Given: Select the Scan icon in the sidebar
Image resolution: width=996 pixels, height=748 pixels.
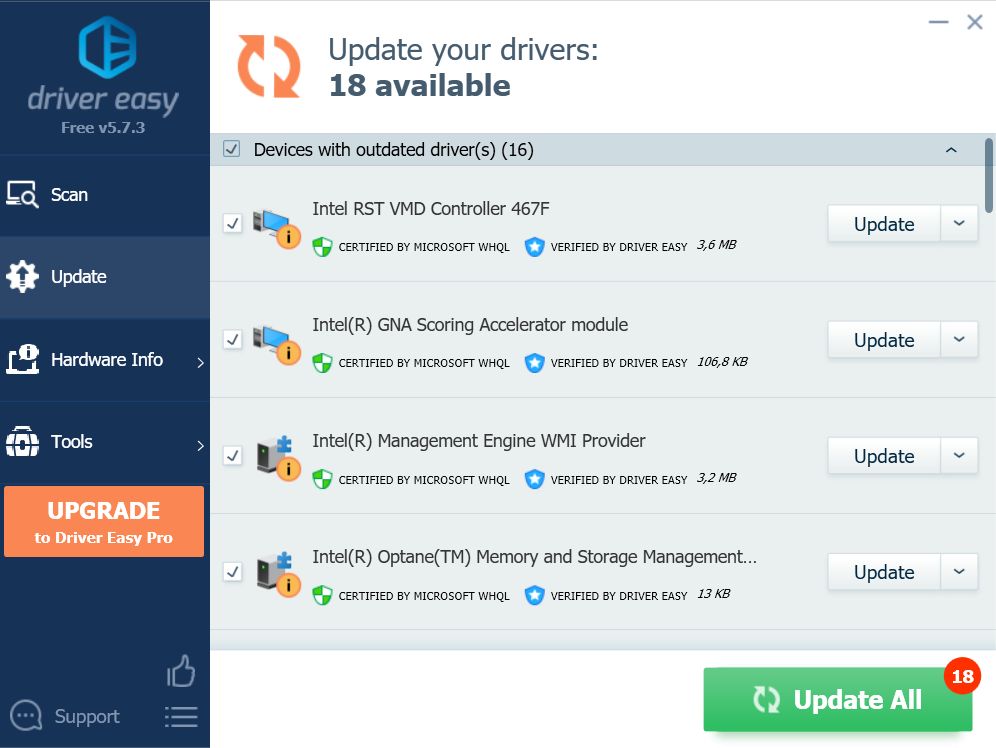Looking at the screenshot, I should (x=24, y=194).
